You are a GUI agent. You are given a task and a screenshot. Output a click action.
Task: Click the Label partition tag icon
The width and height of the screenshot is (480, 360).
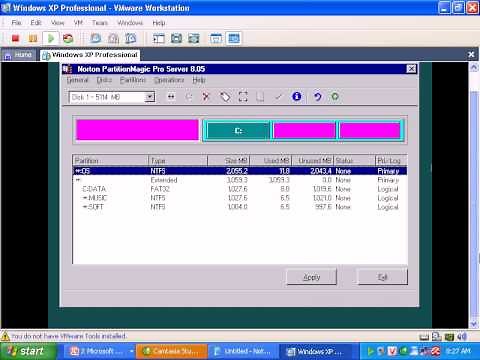click(225, 97)
